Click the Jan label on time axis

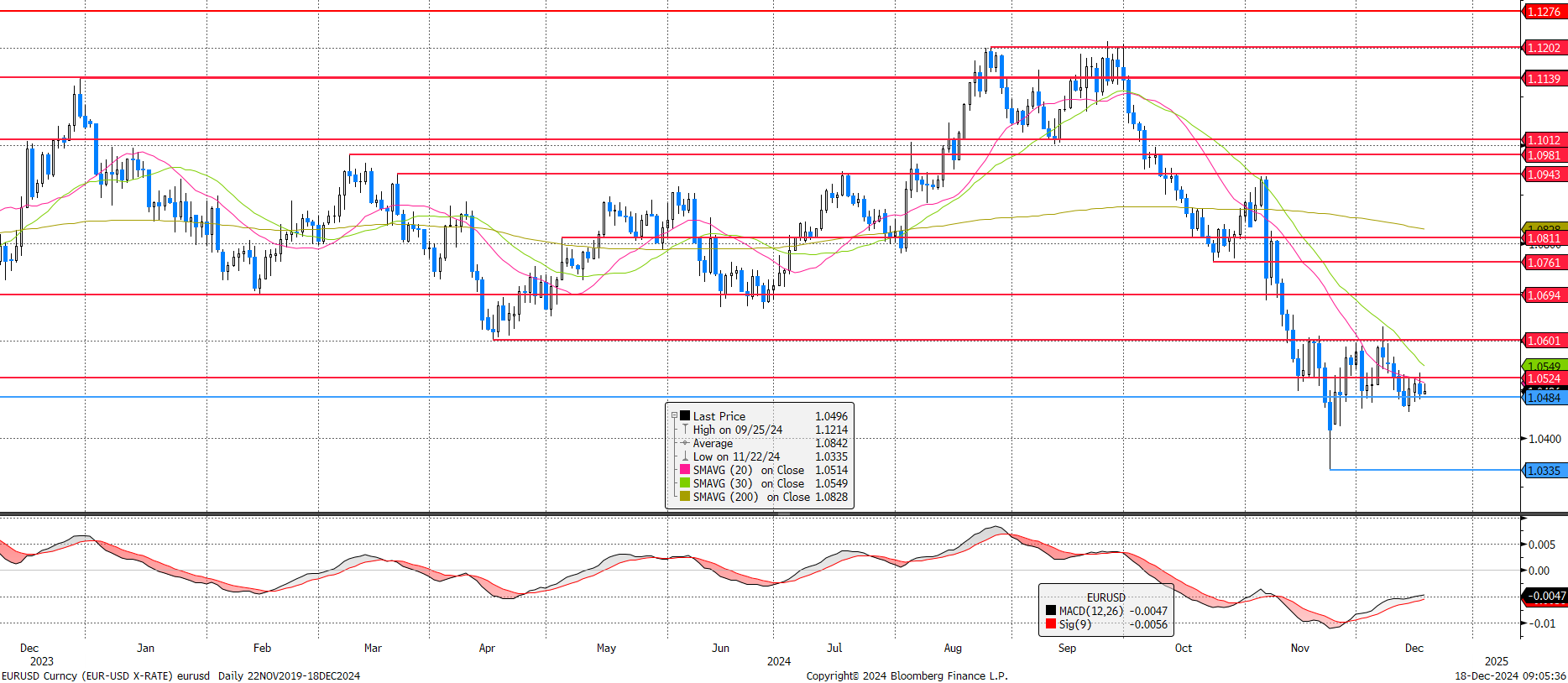pos(145,648)
